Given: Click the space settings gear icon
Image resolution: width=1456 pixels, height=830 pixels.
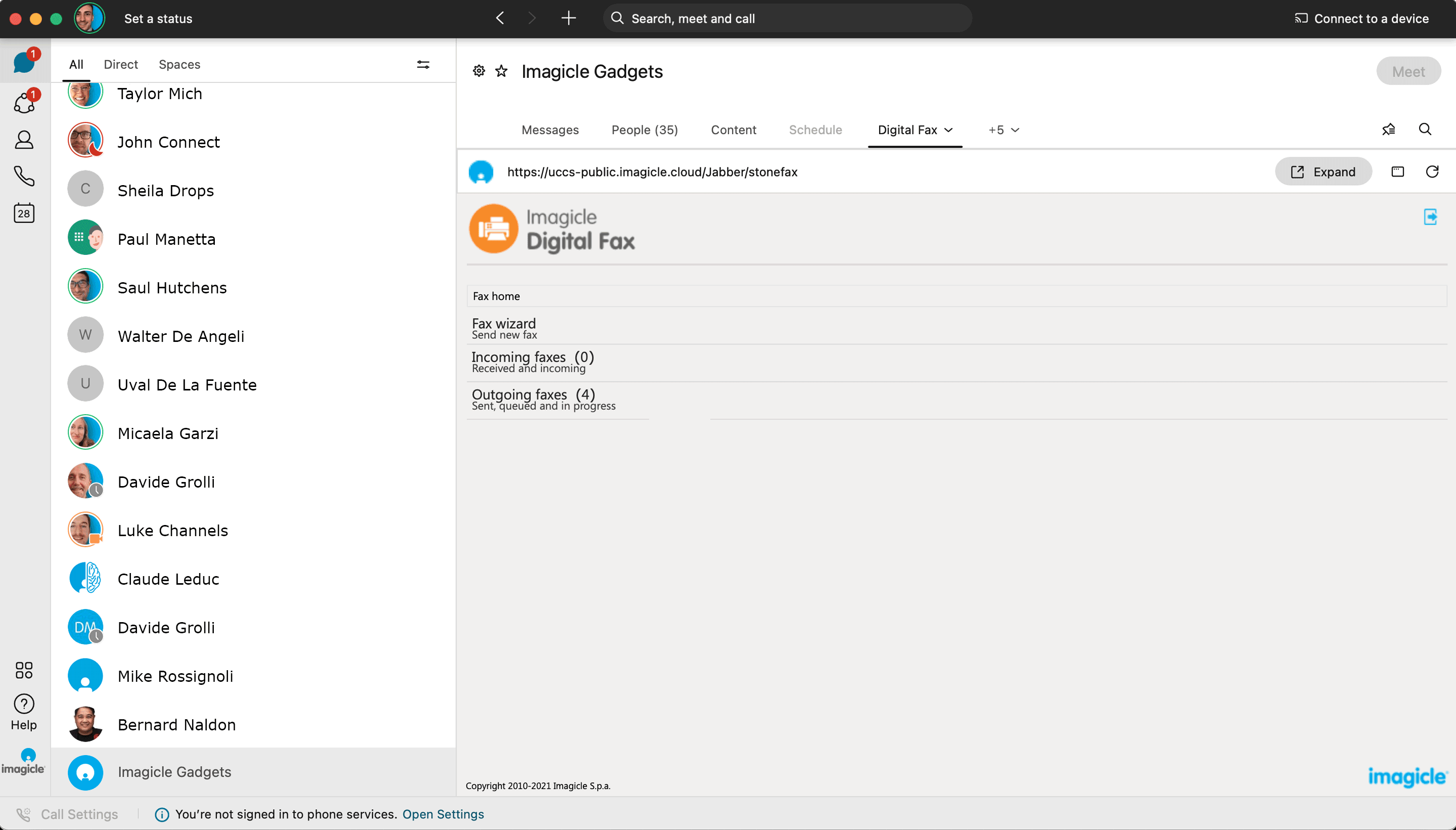Looking at the screenshot, I should pos(478,71).
